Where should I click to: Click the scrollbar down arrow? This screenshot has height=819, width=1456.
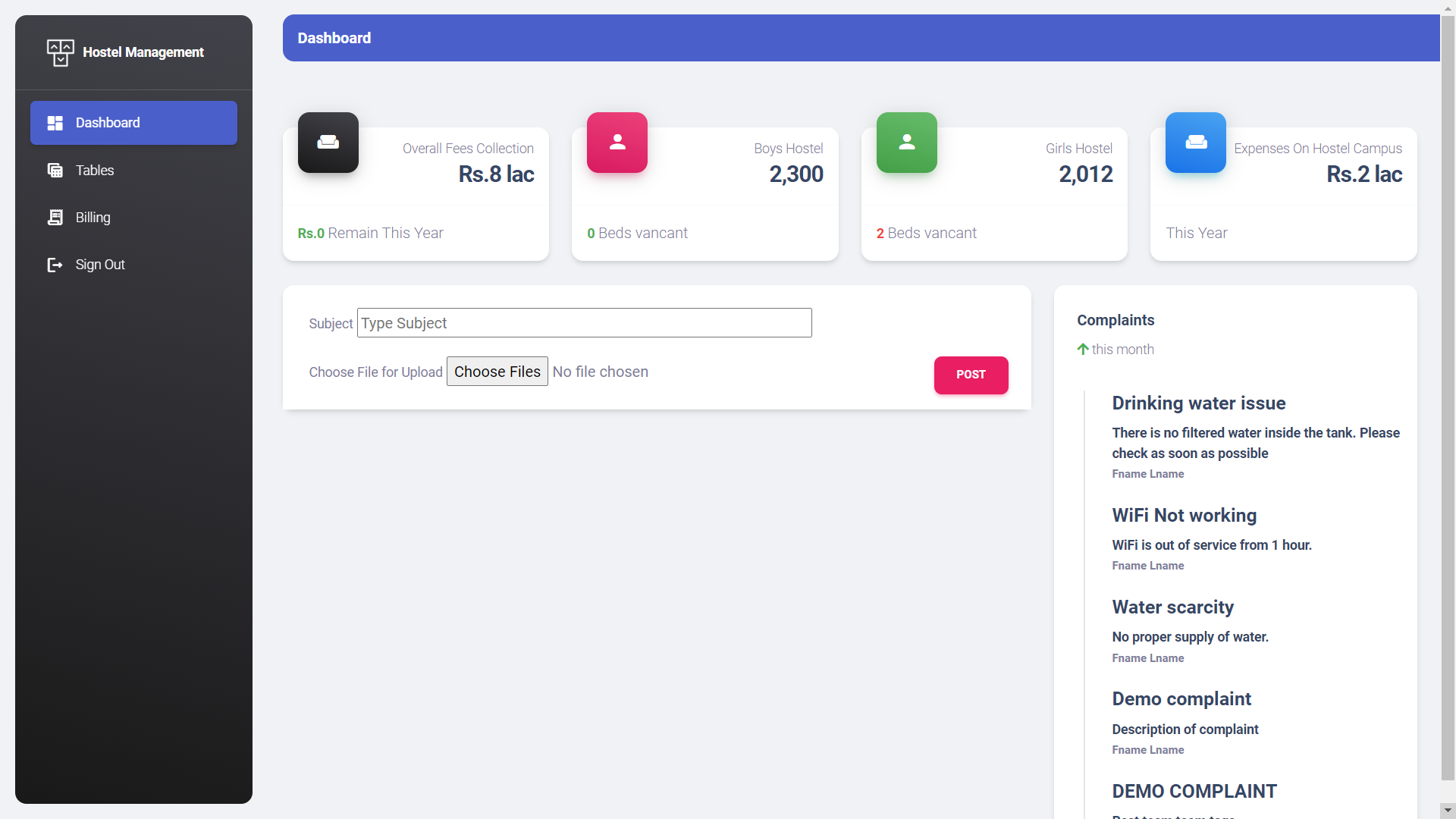pos(1448,810)
